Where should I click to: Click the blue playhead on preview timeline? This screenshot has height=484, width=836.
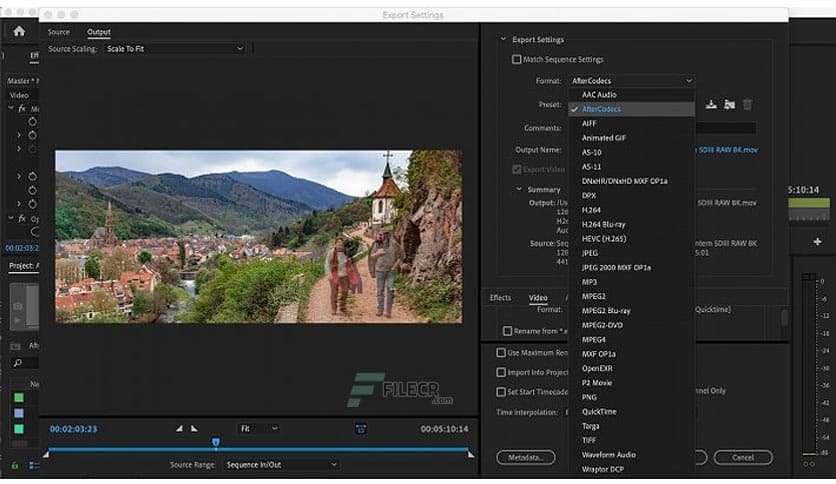click(x=215, y=442)
